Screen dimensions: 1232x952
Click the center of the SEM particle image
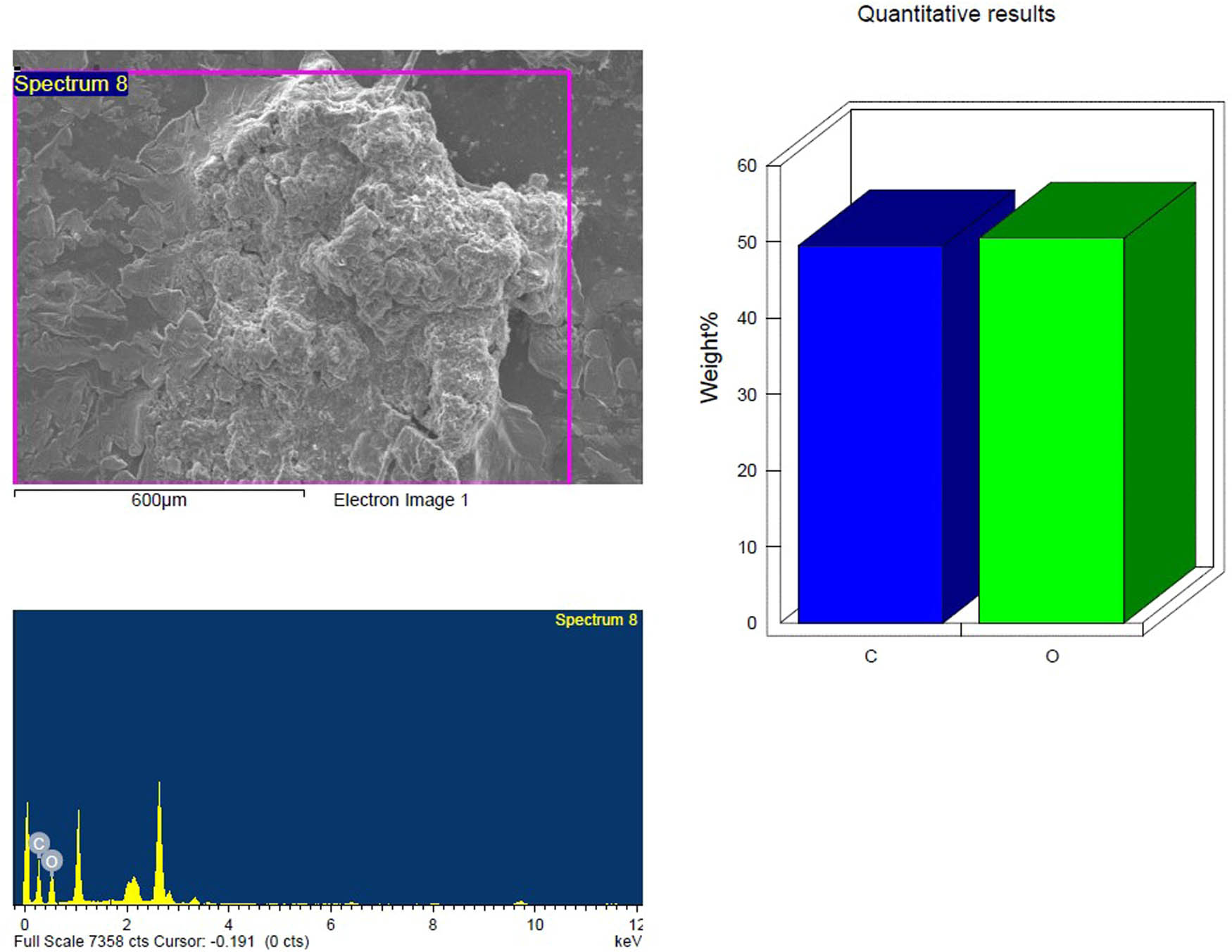327,267
